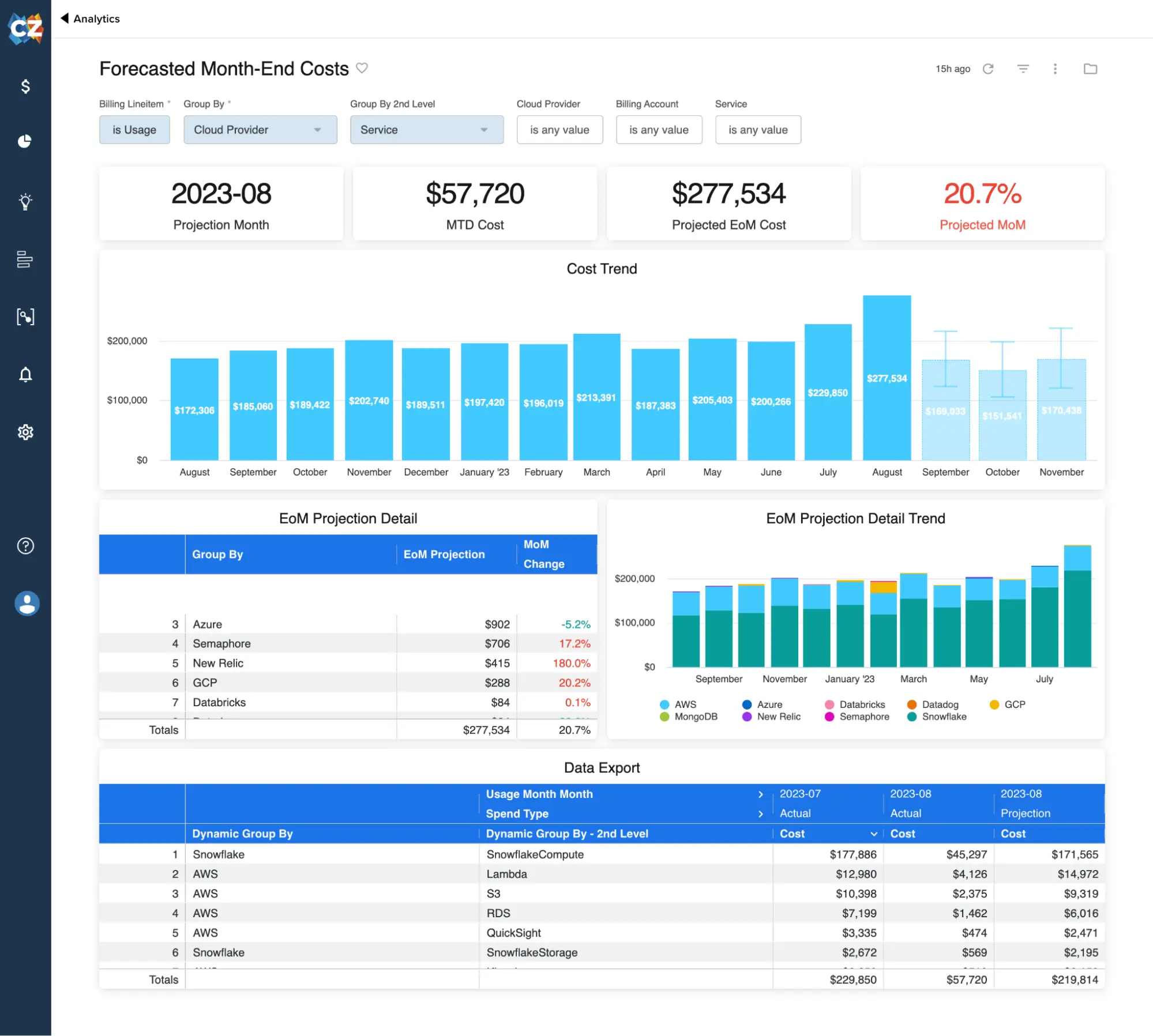This screenshot has width=1153, height=1036.
Task: Click the back arrow next to Analytics
Action: point(65,18)
